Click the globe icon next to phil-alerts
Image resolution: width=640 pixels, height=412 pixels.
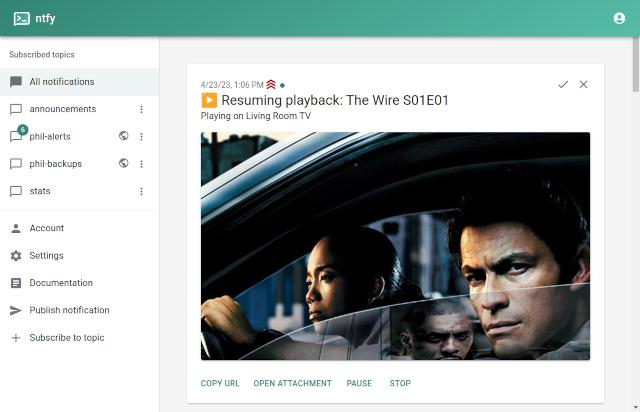(x=124, y=136)
